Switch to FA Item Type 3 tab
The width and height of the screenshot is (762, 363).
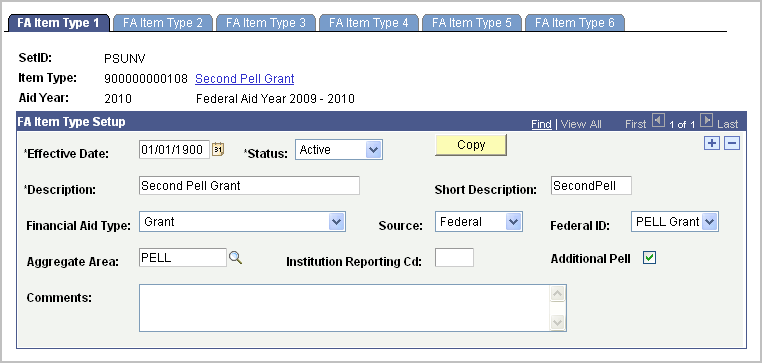tap(266, 23)
